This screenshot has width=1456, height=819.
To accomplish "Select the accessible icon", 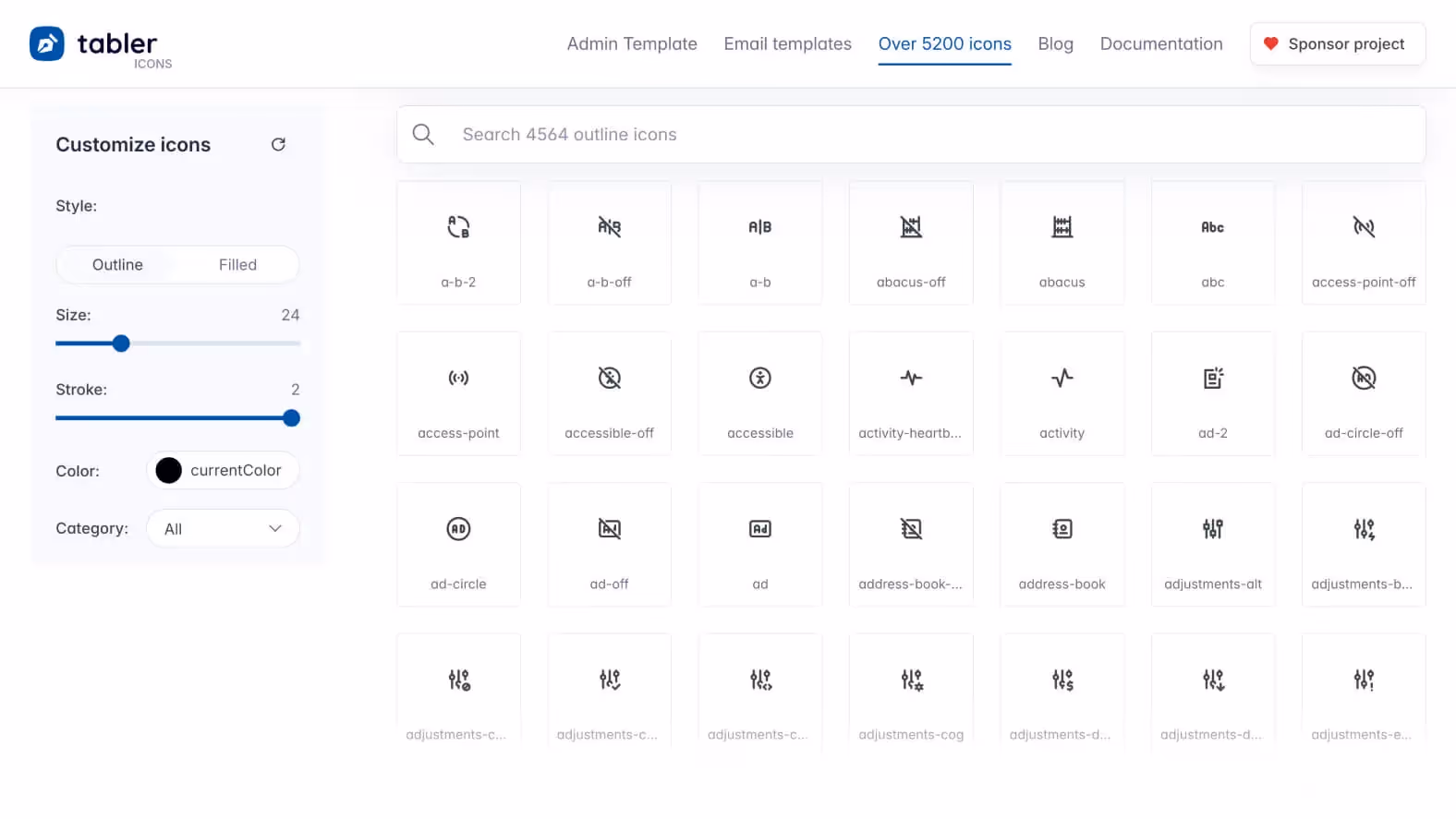I will point(760,393).
